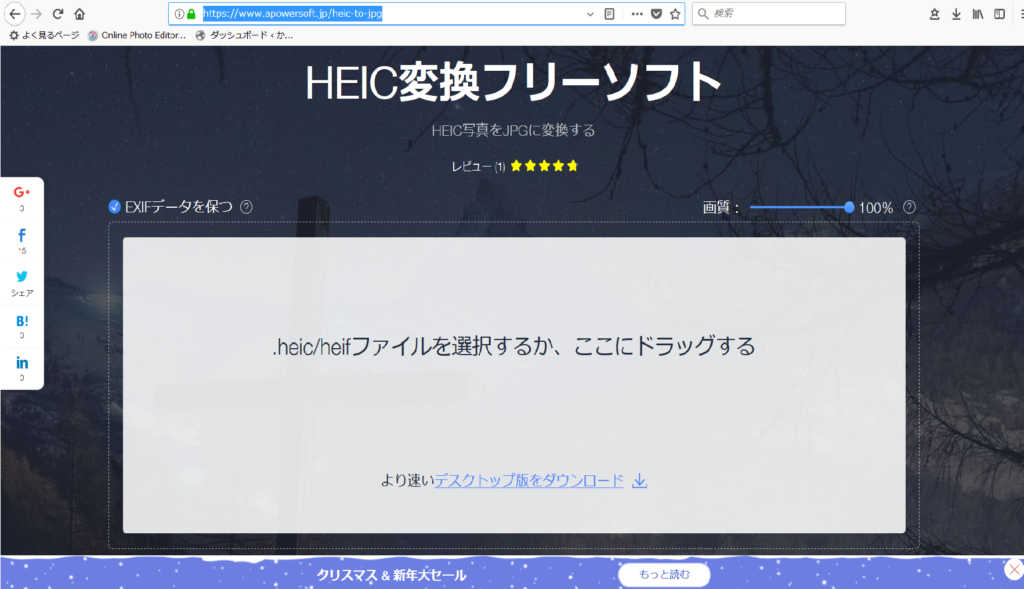Close the Christmas sale banner
This screenshot has height=589, width=1024.
(x=1014, y=570)
